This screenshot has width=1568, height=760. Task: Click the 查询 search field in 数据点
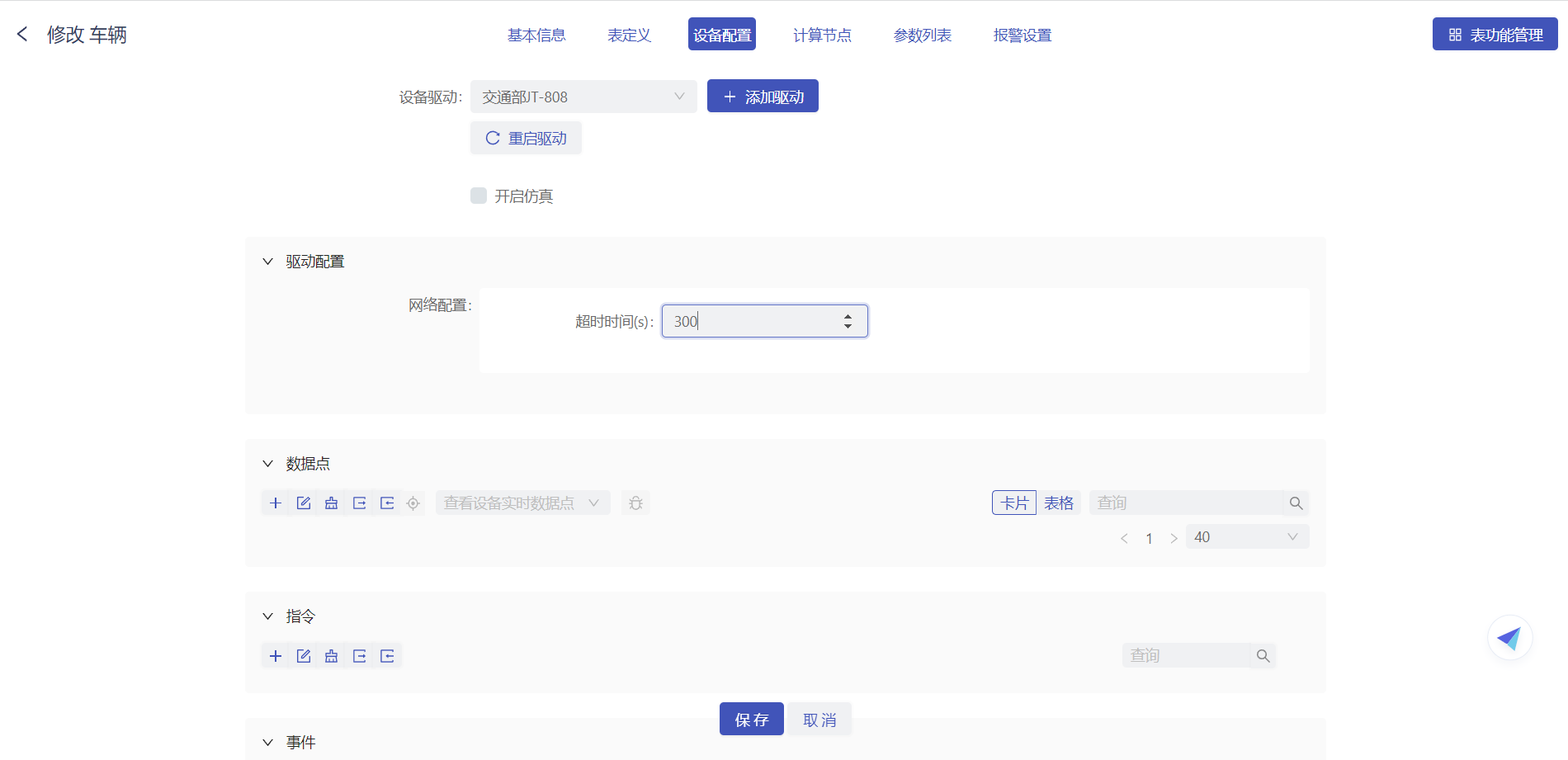tap(1186, 503)
